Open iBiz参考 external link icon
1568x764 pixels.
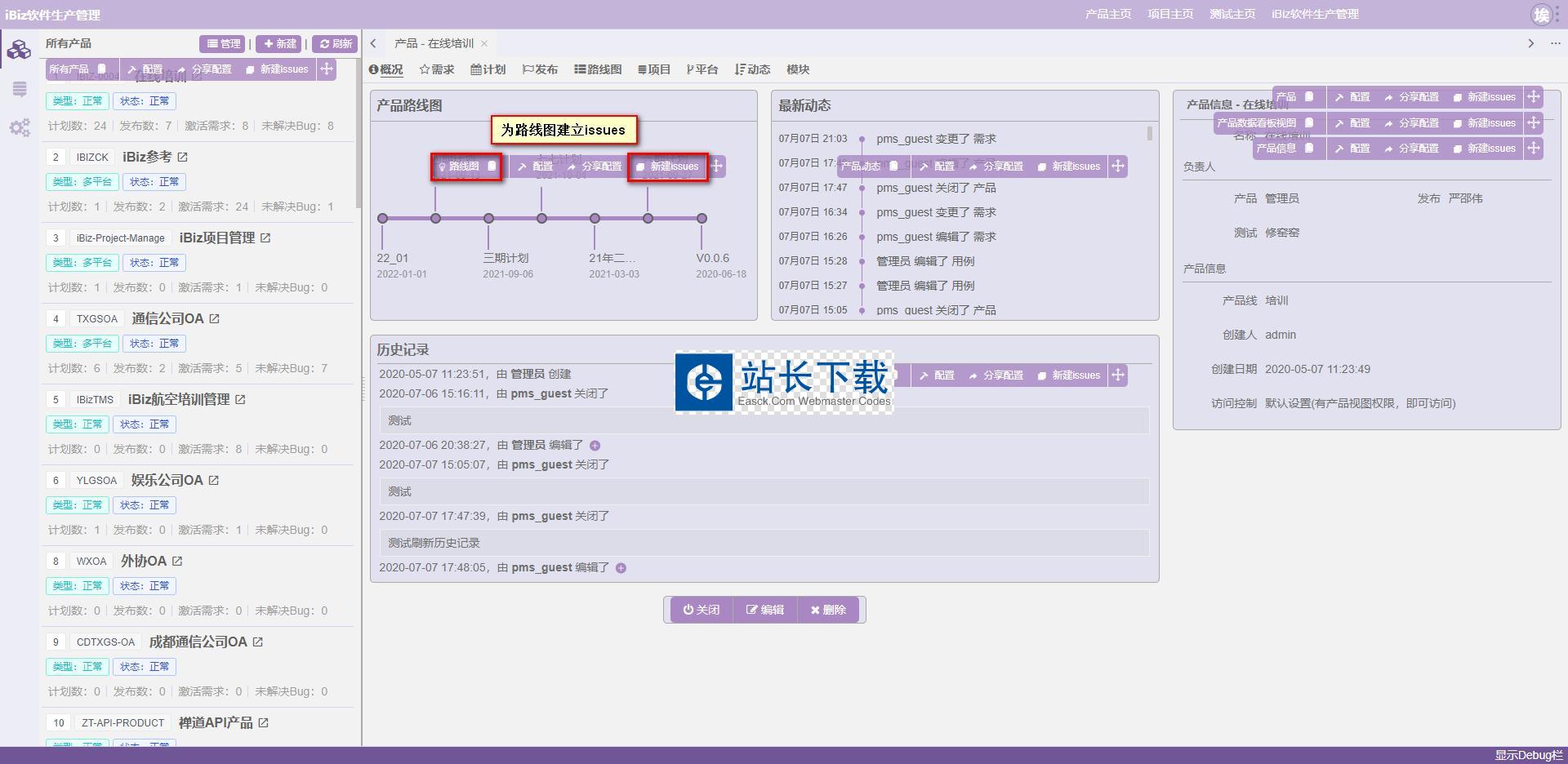pyautogui.click(x=183, y=157)
